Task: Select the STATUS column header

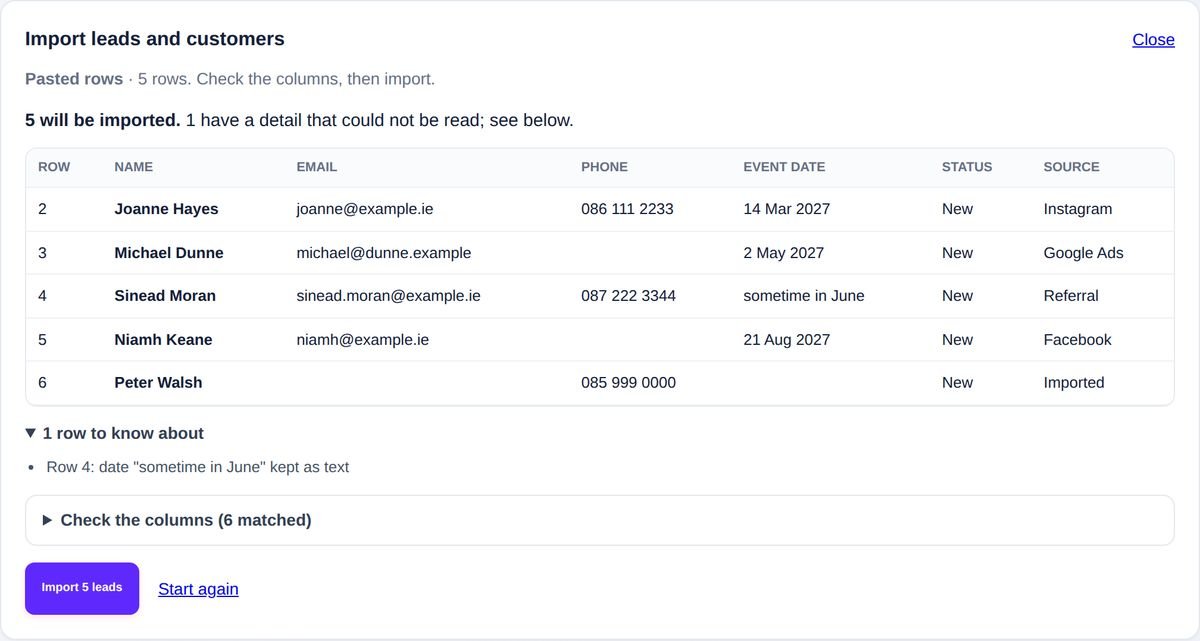Action: tap(967, 167)
